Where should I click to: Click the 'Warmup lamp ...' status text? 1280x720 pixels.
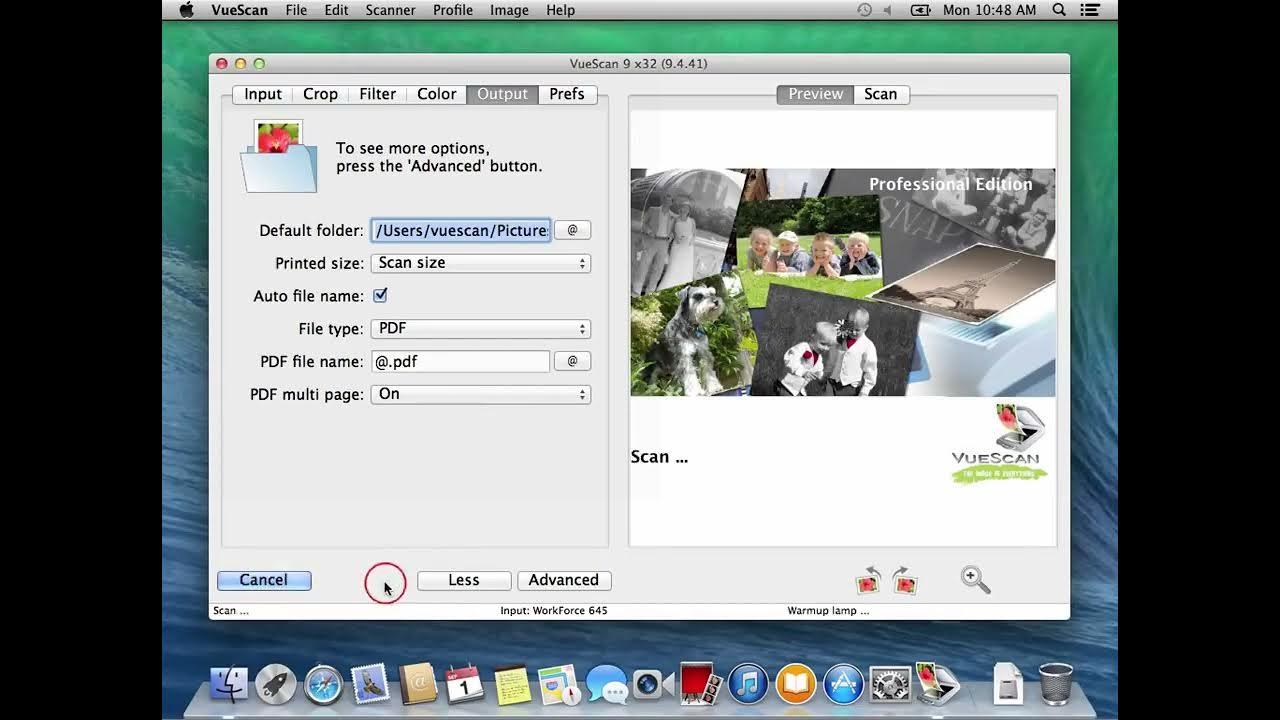click(x=828, y=610)
